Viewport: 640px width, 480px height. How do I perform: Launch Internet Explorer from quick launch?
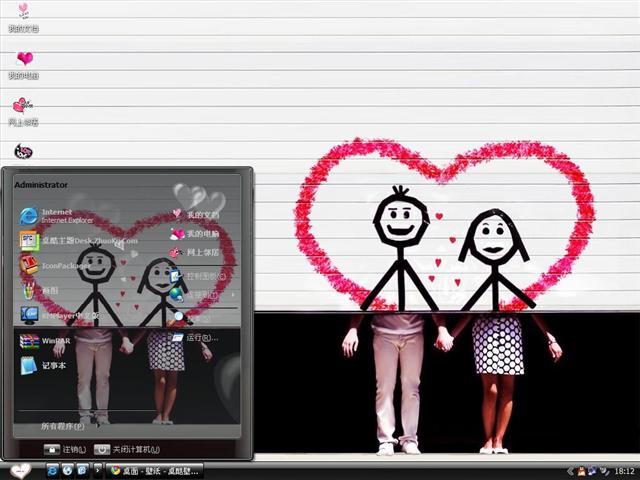[x=53, y=471]
